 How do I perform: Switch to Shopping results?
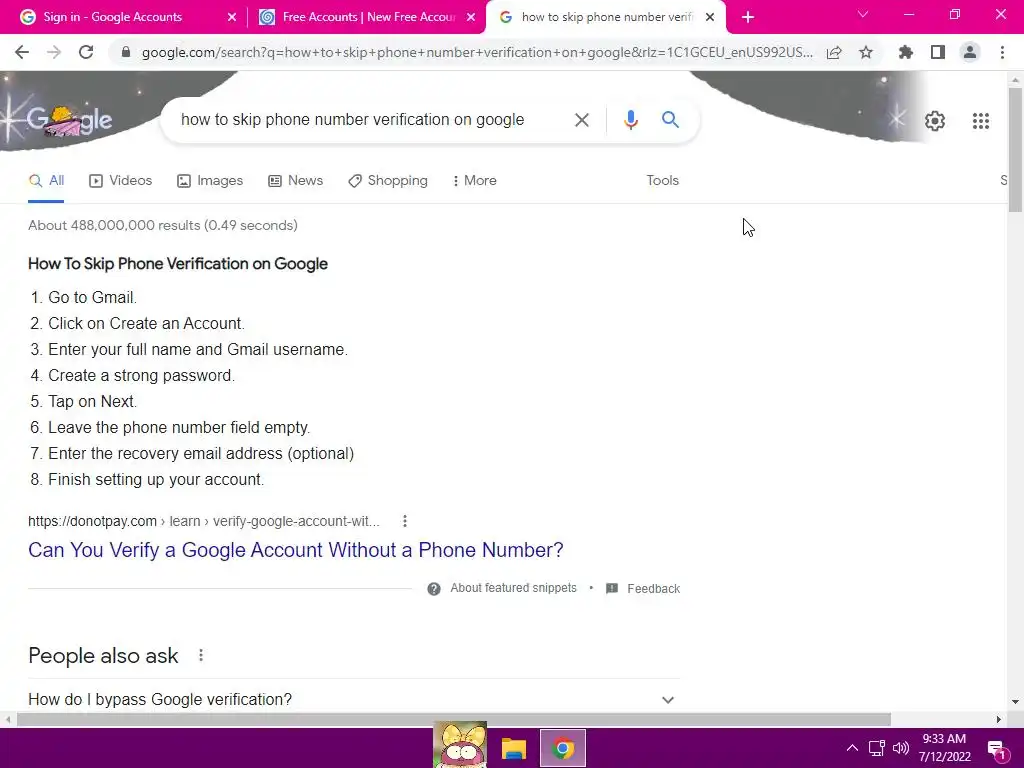(388, 181)
